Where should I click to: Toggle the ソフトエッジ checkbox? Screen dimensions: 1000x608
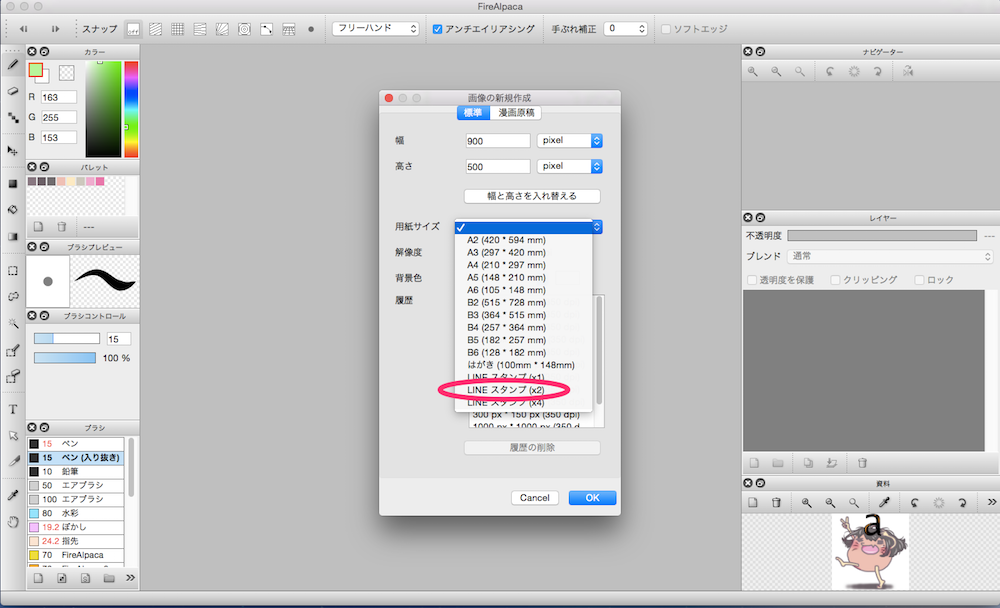pos(666,29)
